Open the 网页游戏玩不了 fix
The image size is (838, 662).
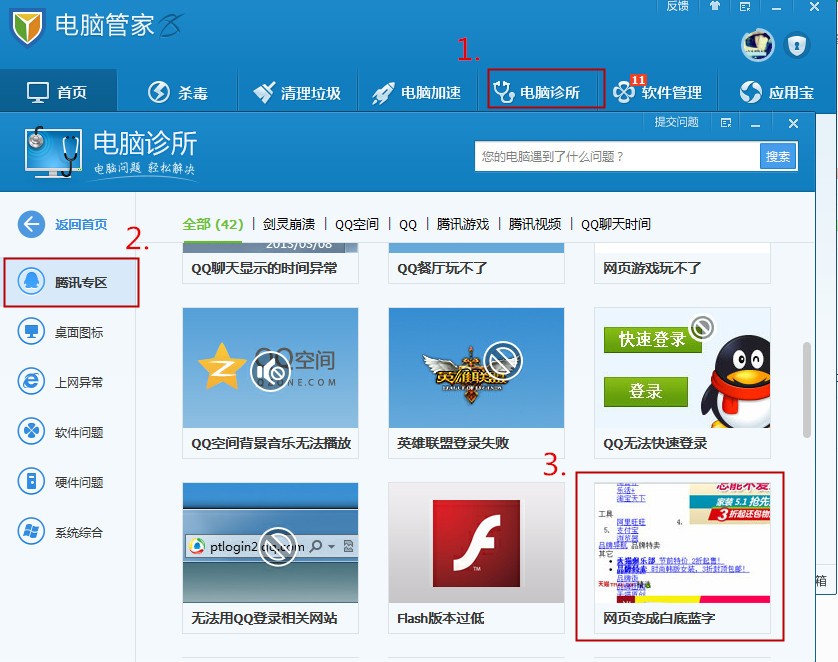pos(682,263)
